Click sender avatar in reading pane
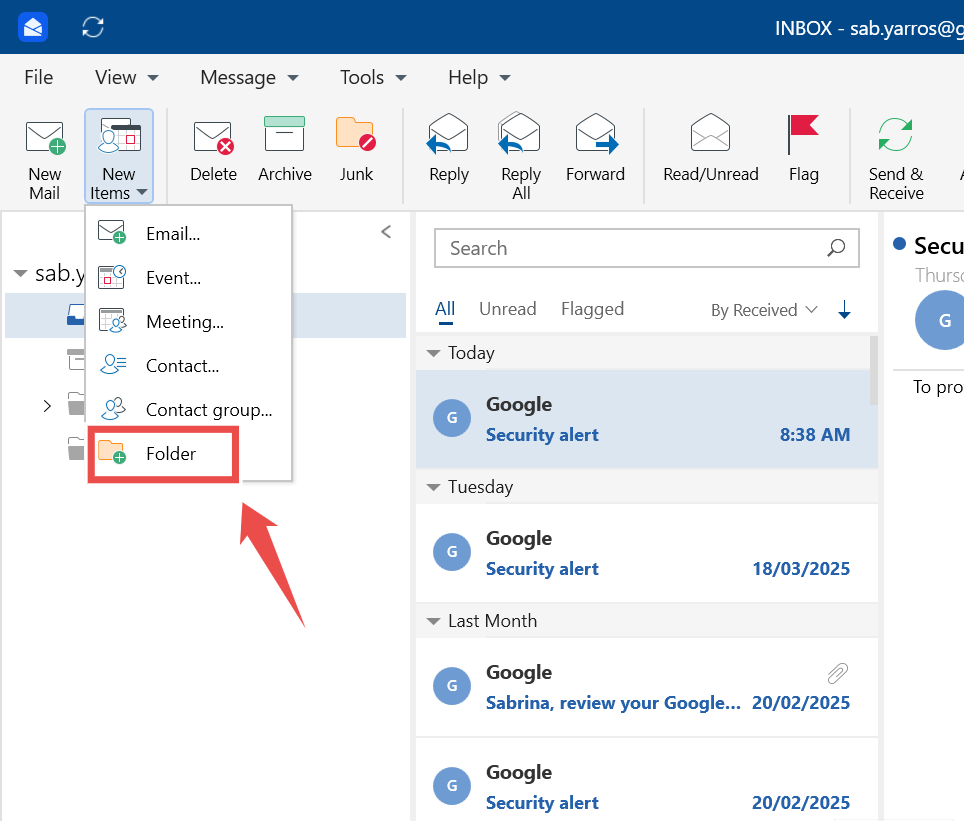 941,320
